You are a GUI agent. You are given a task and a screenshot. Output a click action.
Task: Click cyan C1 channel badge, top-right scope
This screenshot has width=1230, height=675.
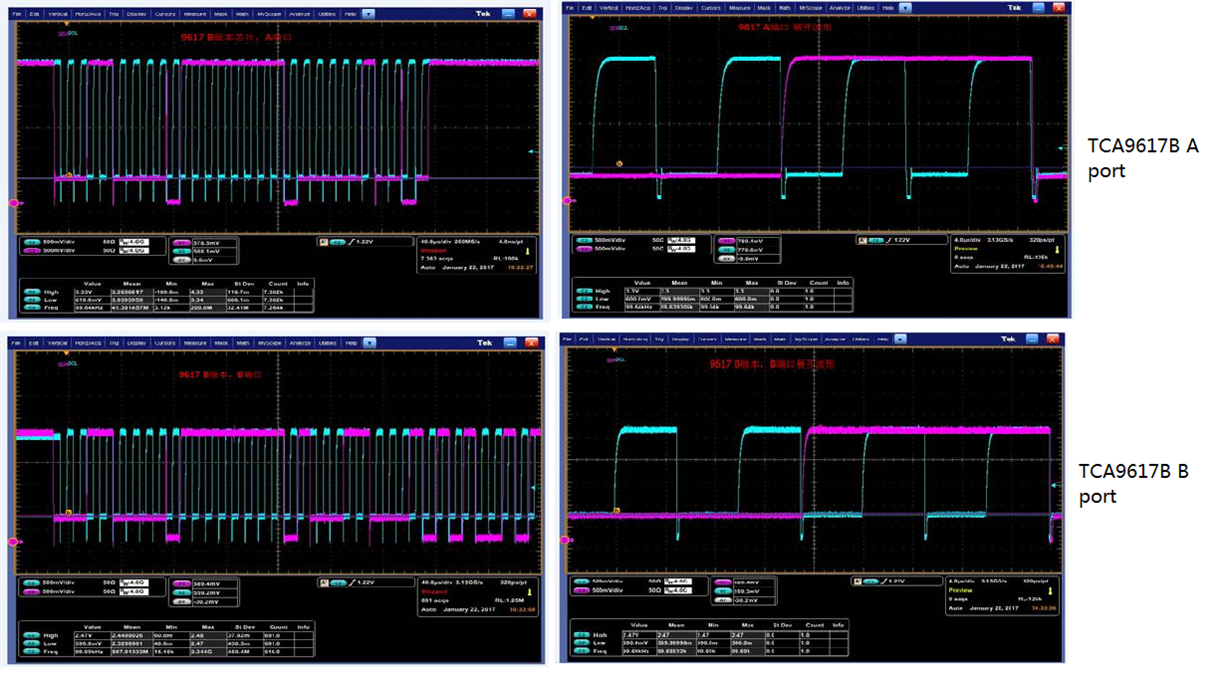click(585, 239)
